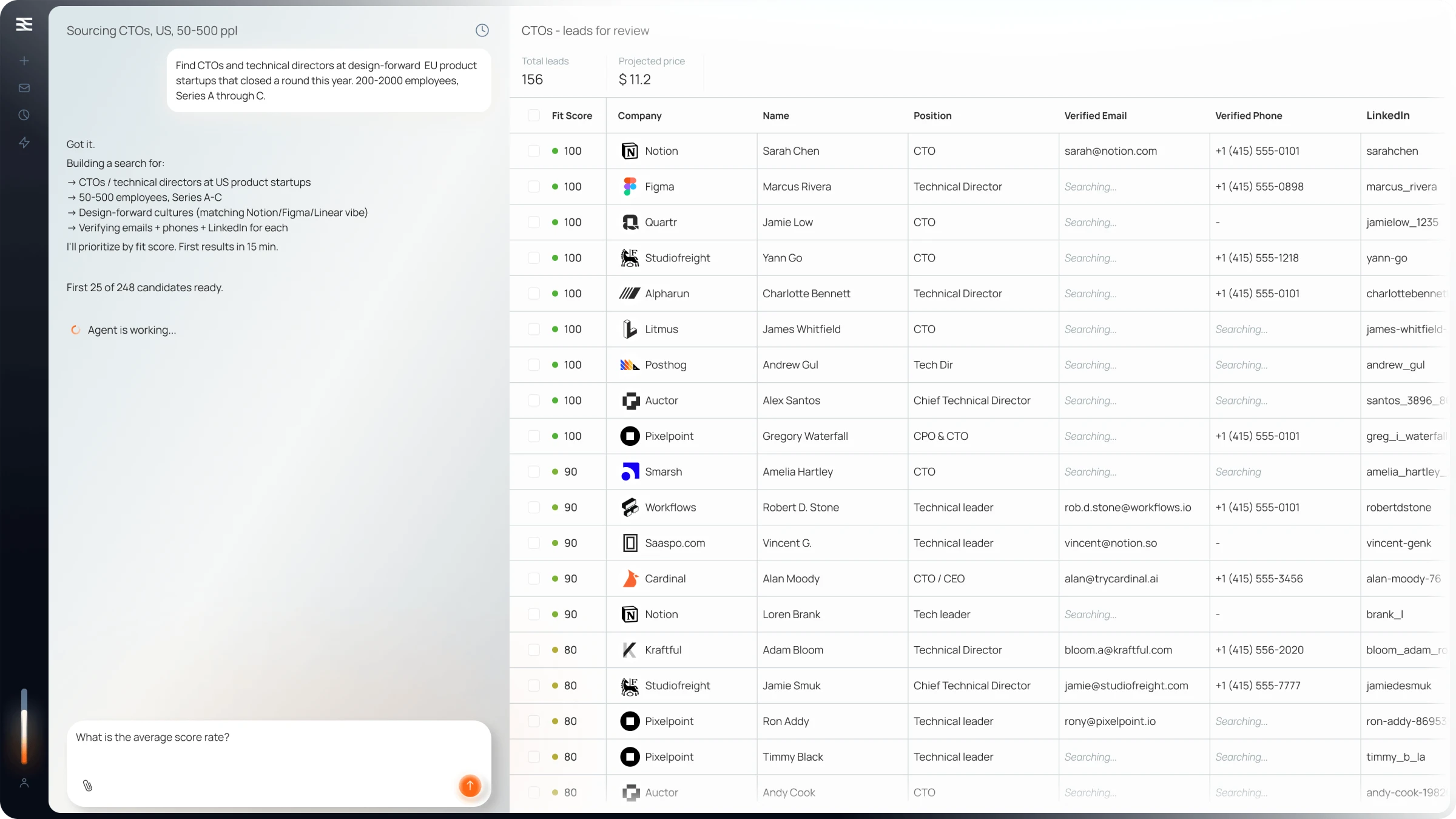
Task: Select the Charlotte Bennett row checkbox
Action: [534, 294]
